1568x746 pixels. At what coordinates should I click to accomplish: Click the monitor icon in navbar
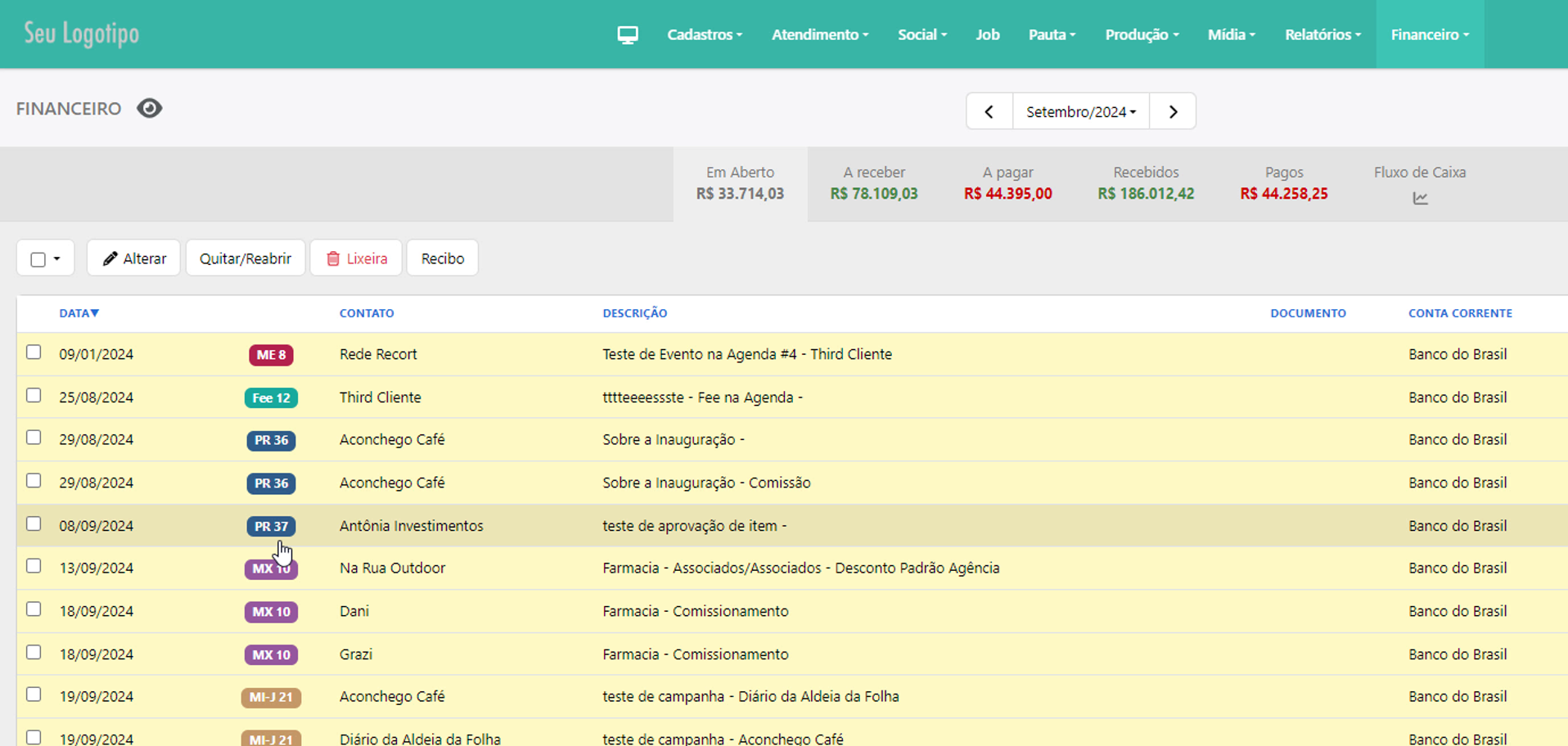click(x=628, y=34)
